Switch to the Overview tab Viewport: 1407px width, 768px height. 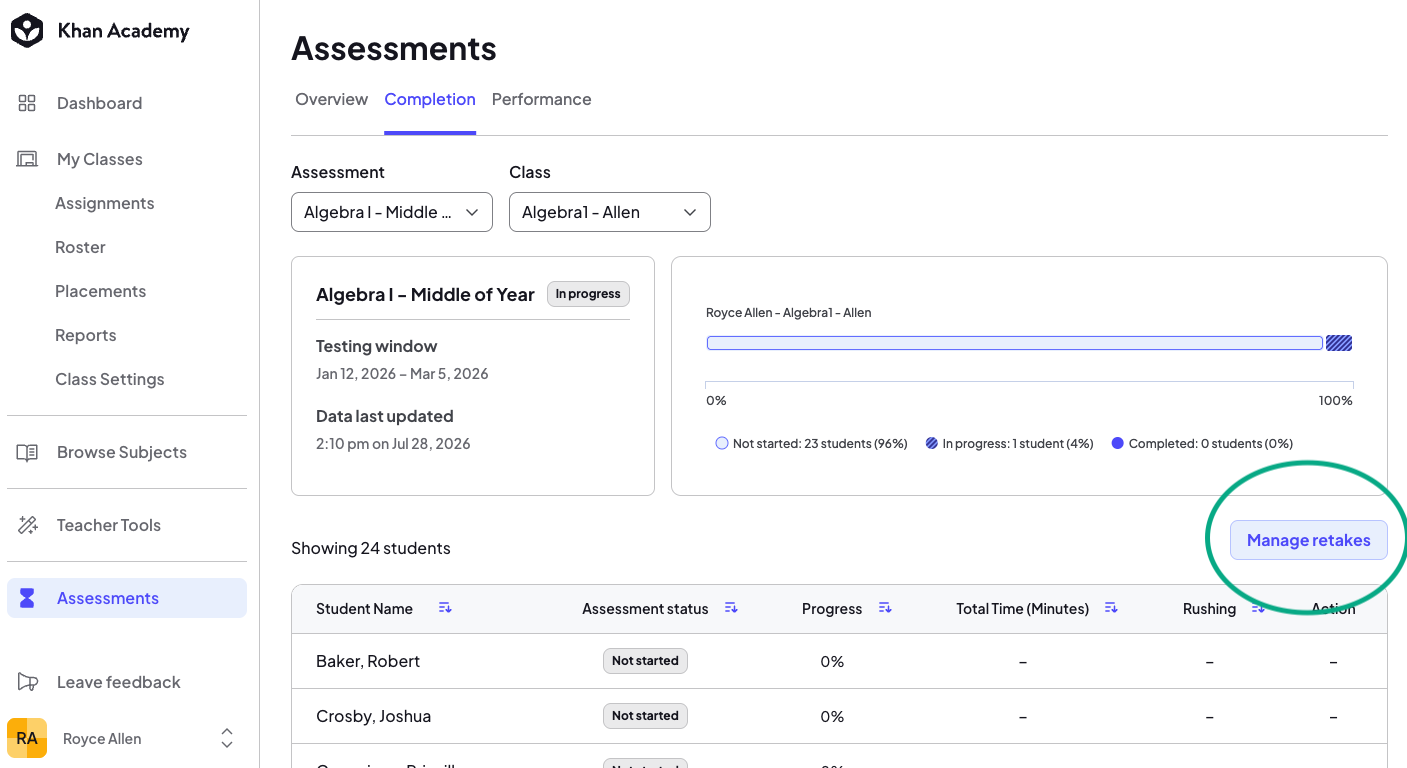click(x=332, y=99)
